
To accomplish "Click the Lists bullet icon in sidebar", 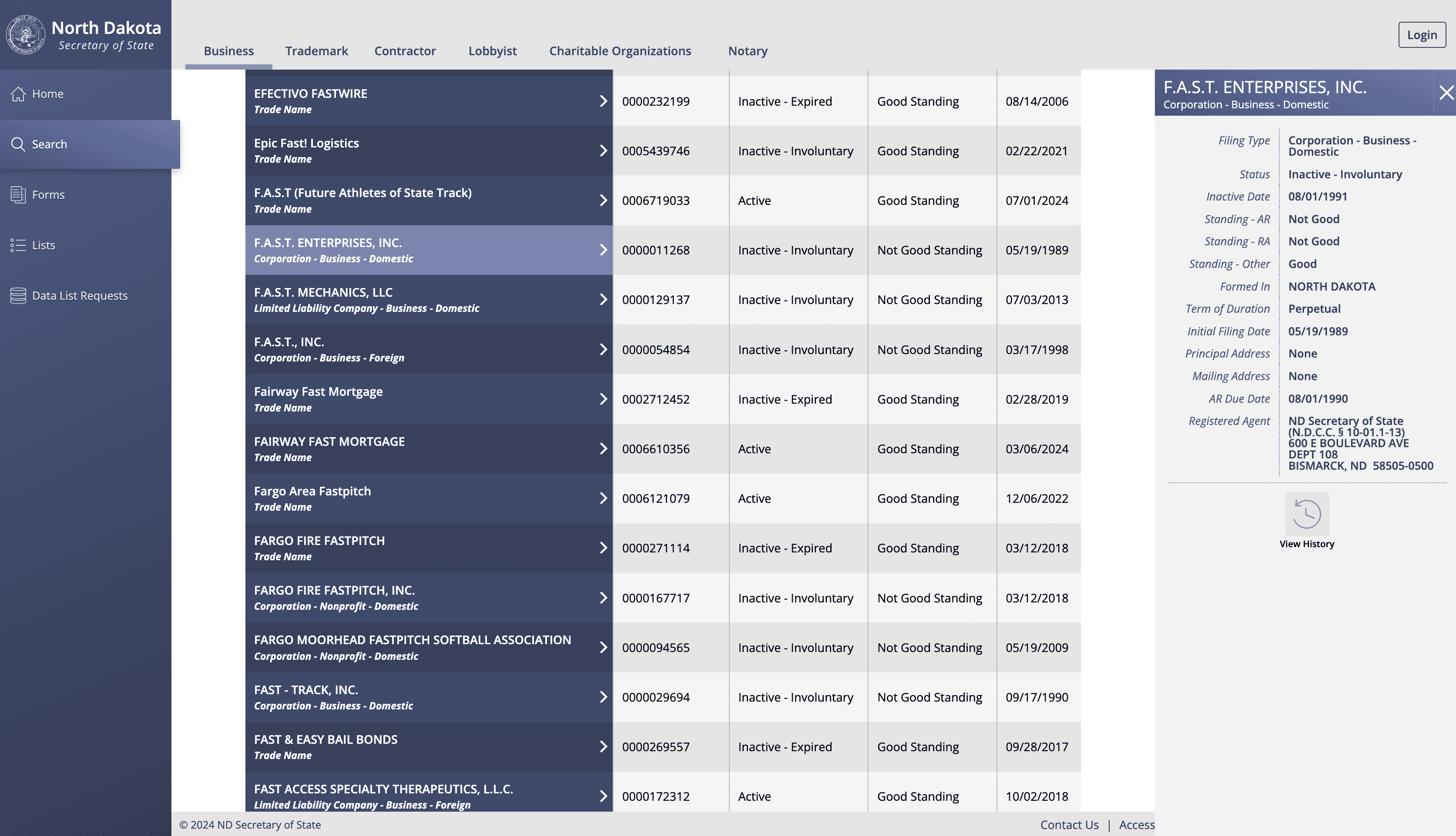I will point(18,245).
